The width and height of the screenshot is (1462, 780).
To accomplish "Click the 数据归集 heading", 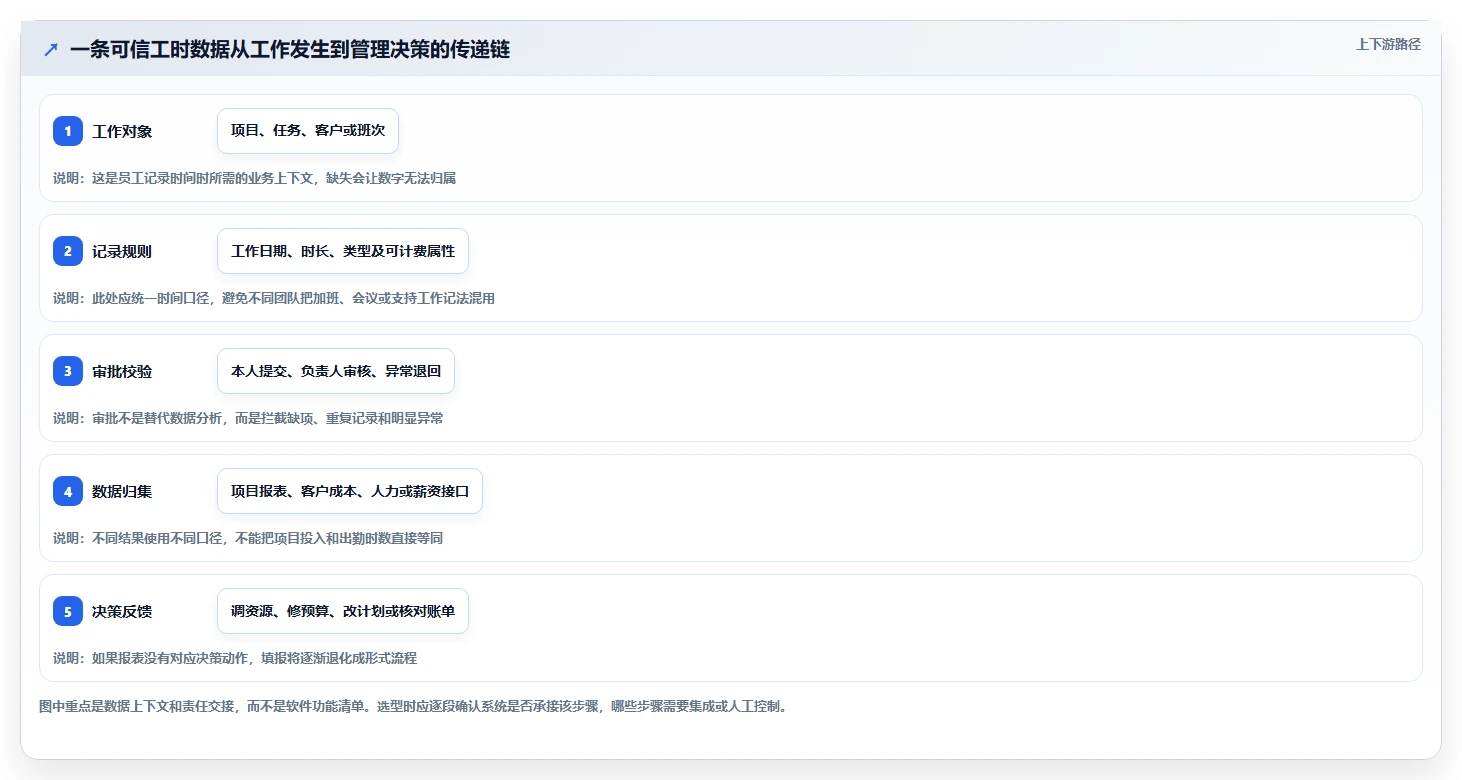I will (x=122, y=491).
